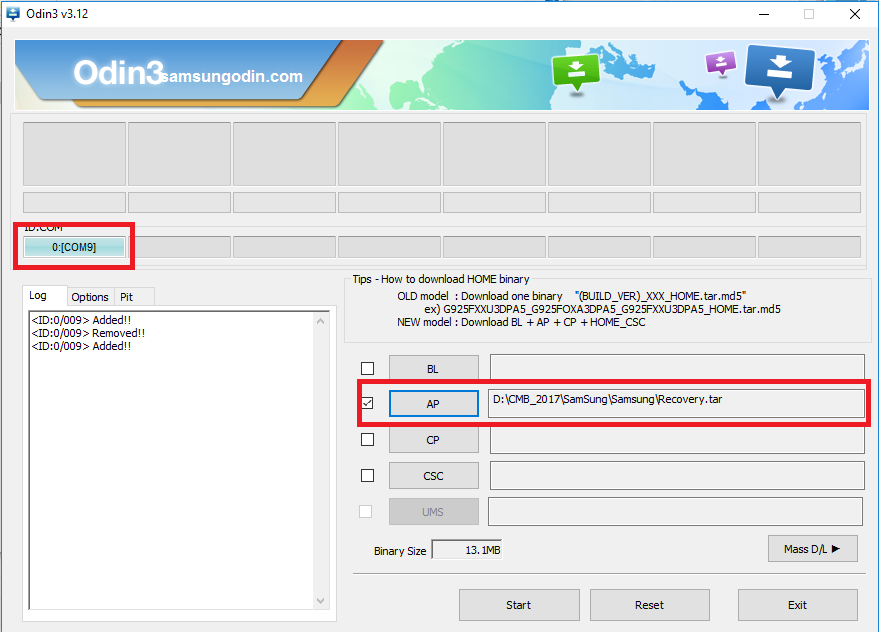Click the CSC file path field
This screenshot has height=632, width=879.
coord(677,476)
